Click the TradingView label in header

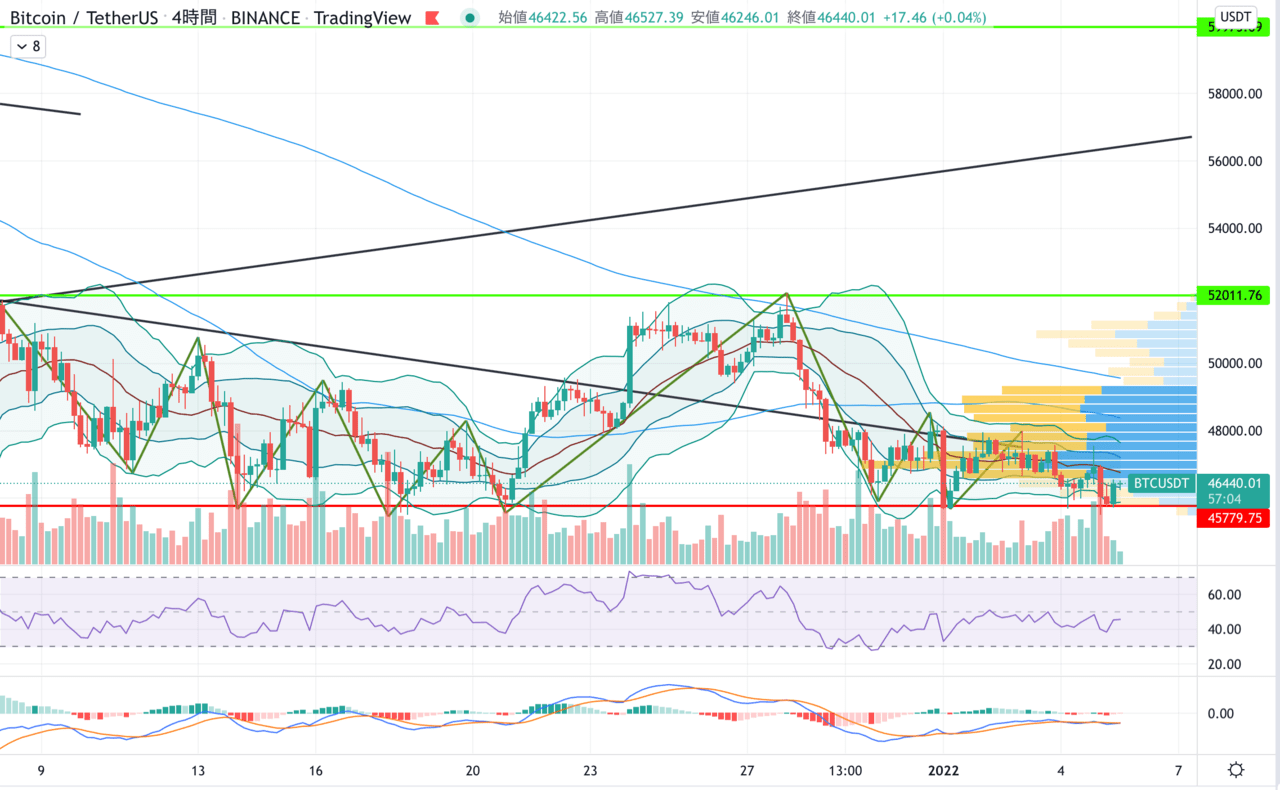pos(363,18)
